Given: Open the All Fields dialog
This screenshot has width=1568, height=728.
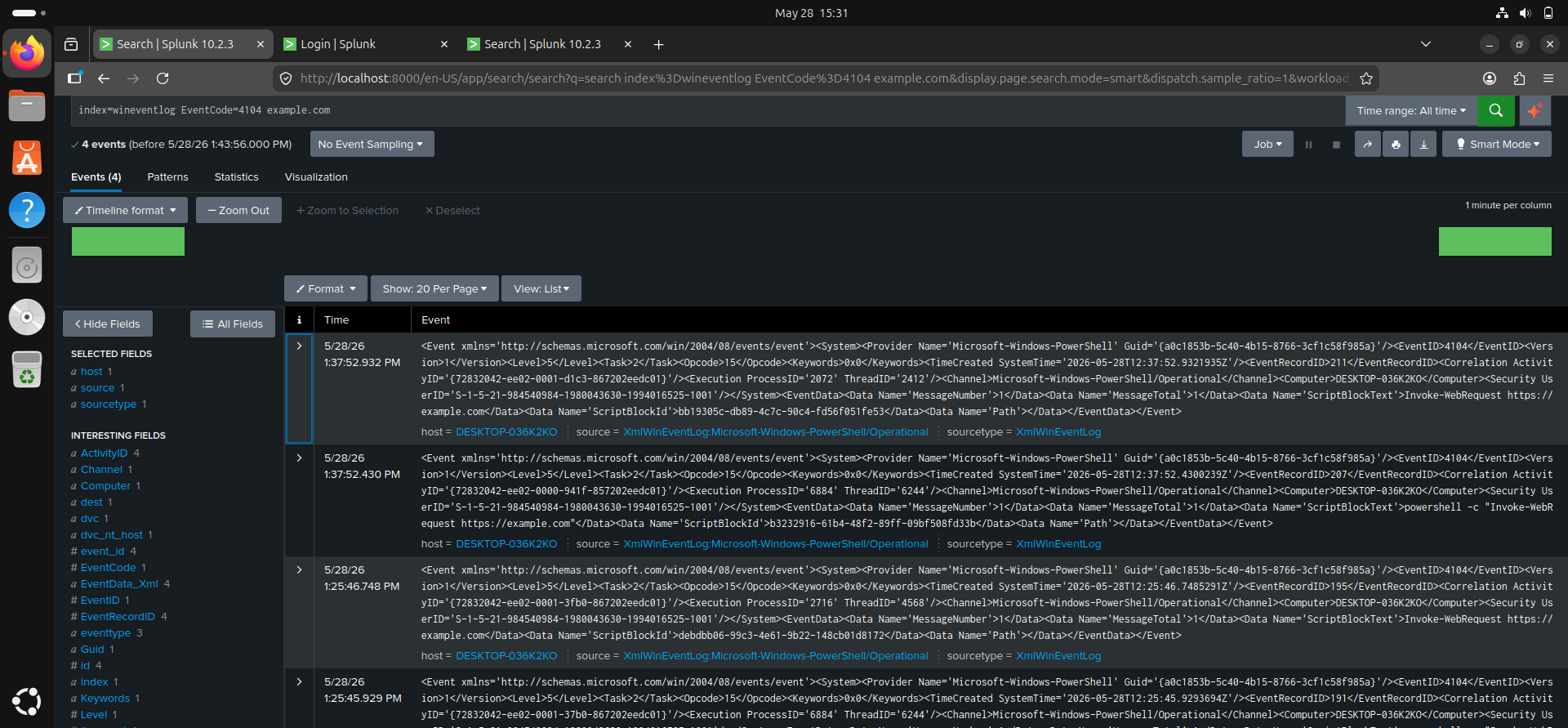Looking at the screenshot, I should (x=233, y=324).
